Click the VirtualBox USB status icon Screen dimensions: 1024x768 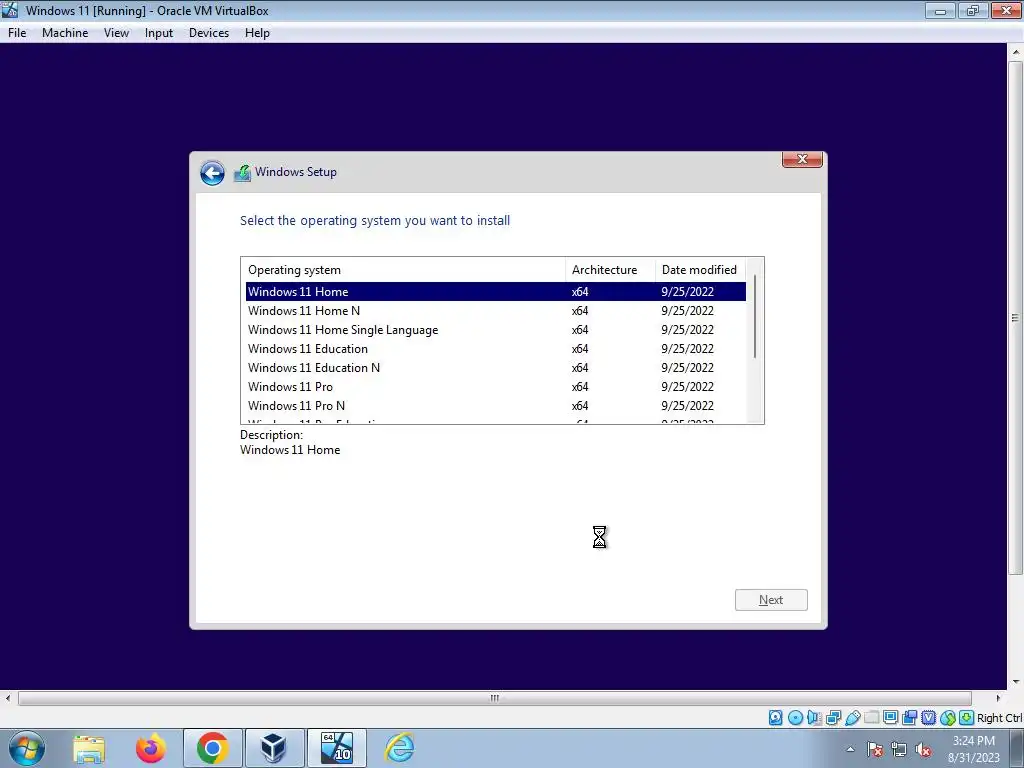[x=852, y=718]
